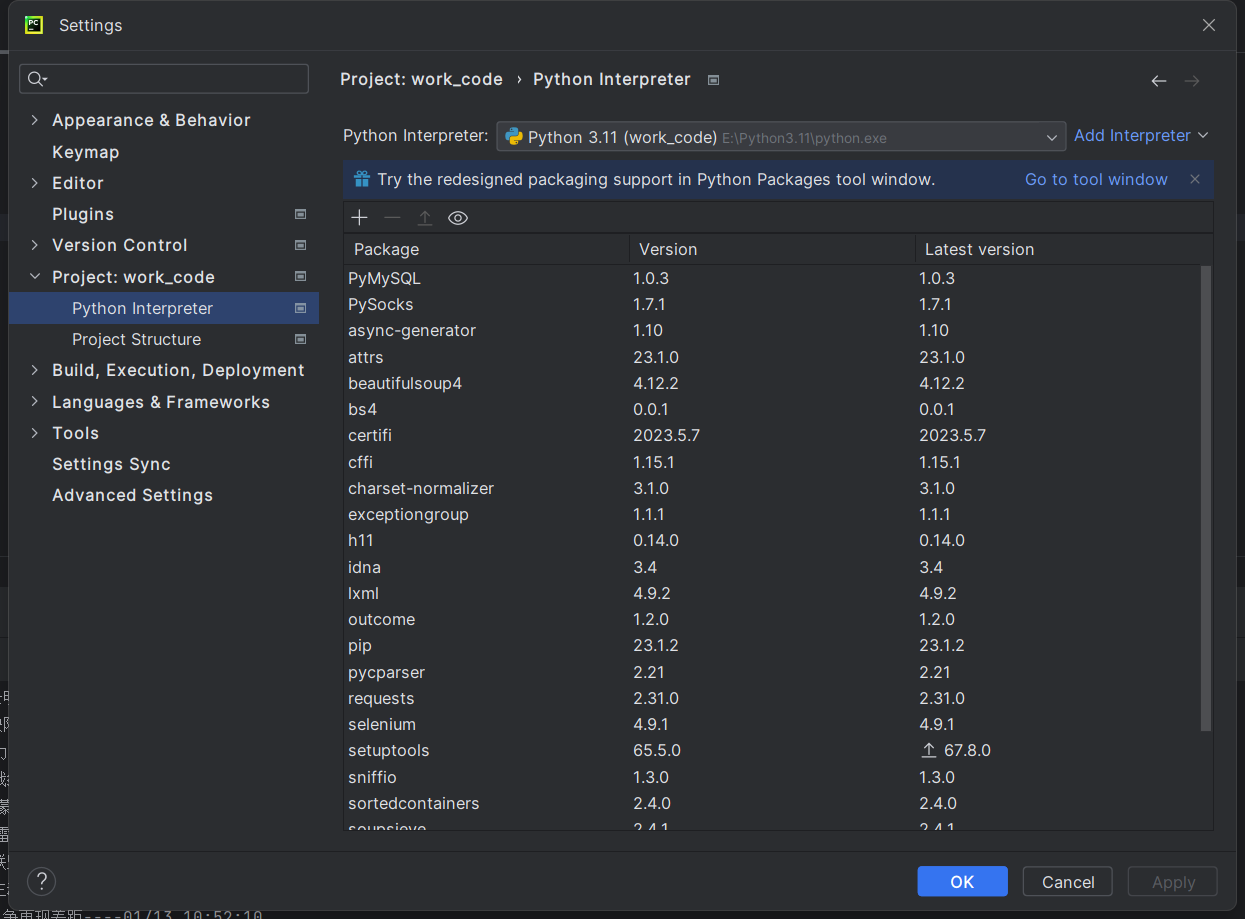Select Keymap in settings tree
Viewport: 1245px width, 919px height.
85,152
